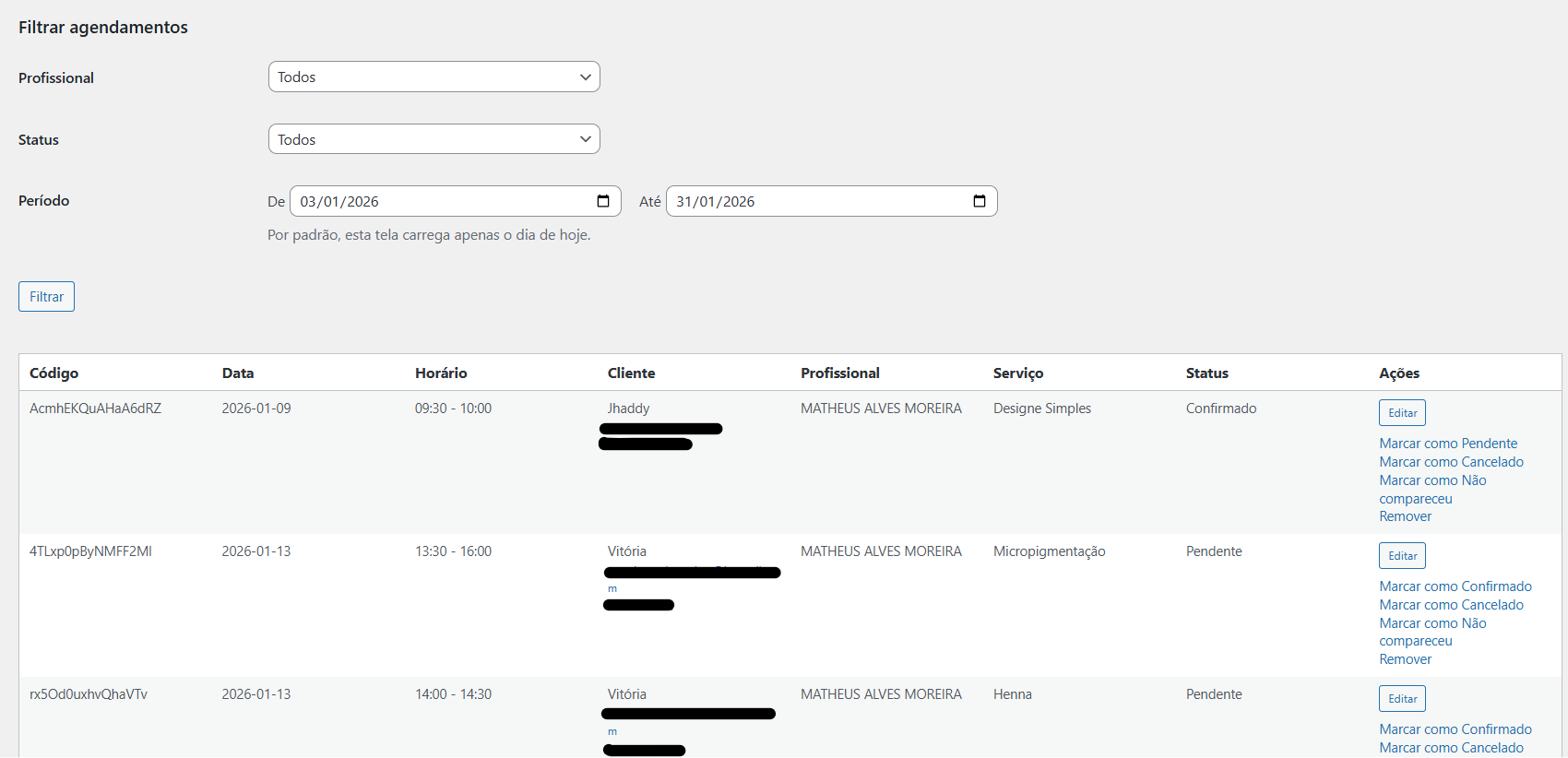This screenshot has width=1568, height=758.
Task: Mark Micropigmentação appointment as Cancelado
Action: click(1451, 605)
